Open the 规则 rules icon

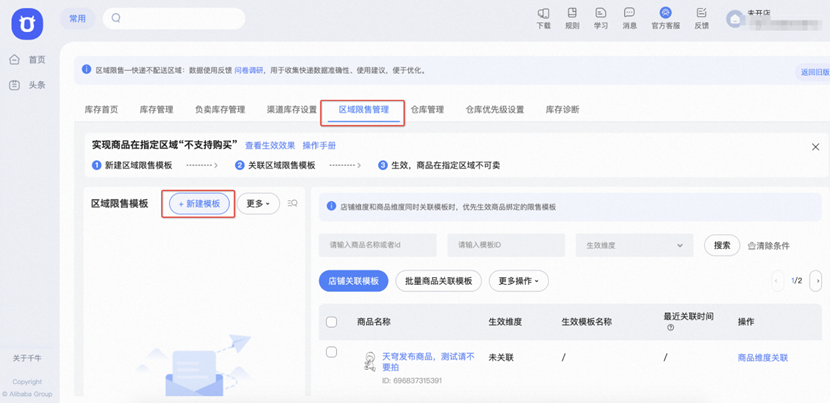pos(572,13)
